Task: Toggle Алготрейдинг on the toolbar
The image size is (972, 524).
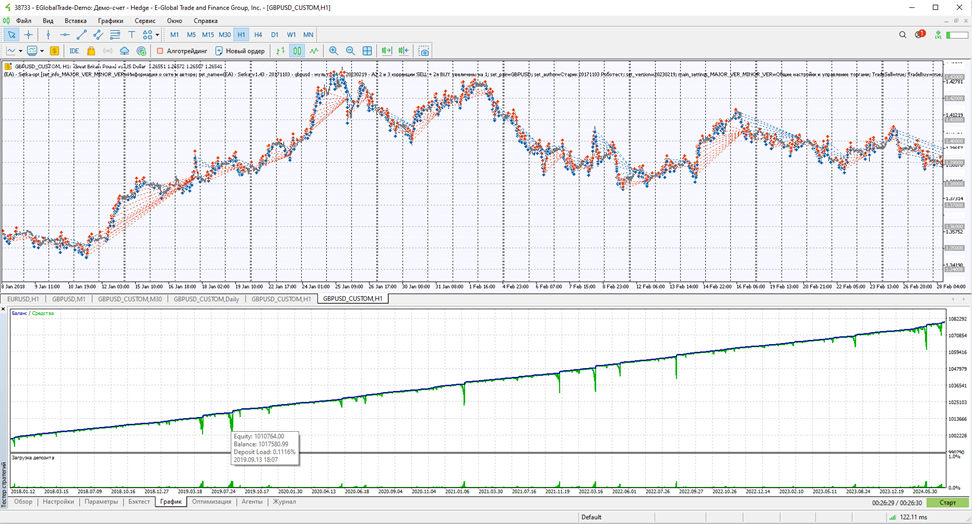Action: (x=182, y=51)
